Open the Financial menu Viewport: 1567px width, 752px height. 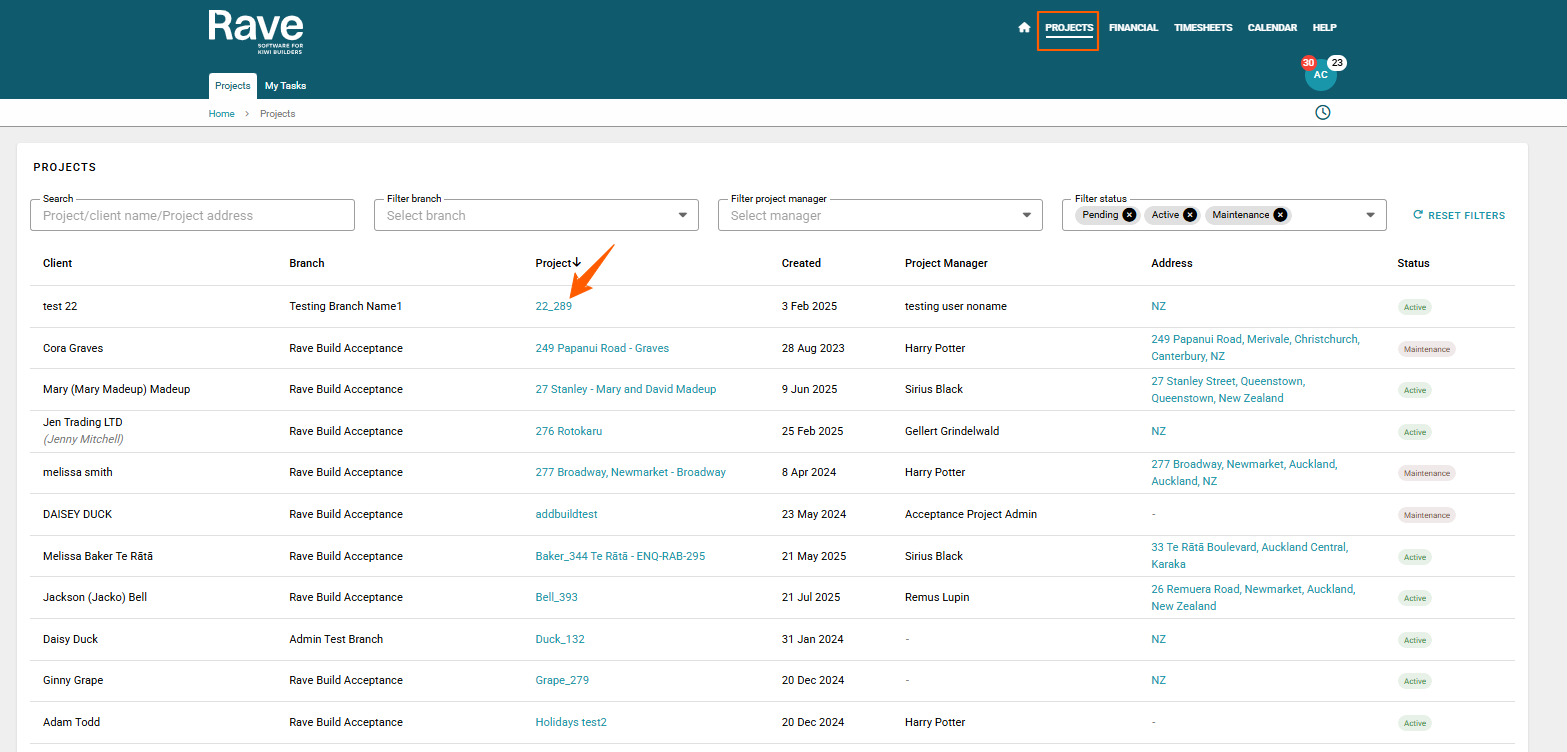pyautogui.click(x=1133, y=28)
